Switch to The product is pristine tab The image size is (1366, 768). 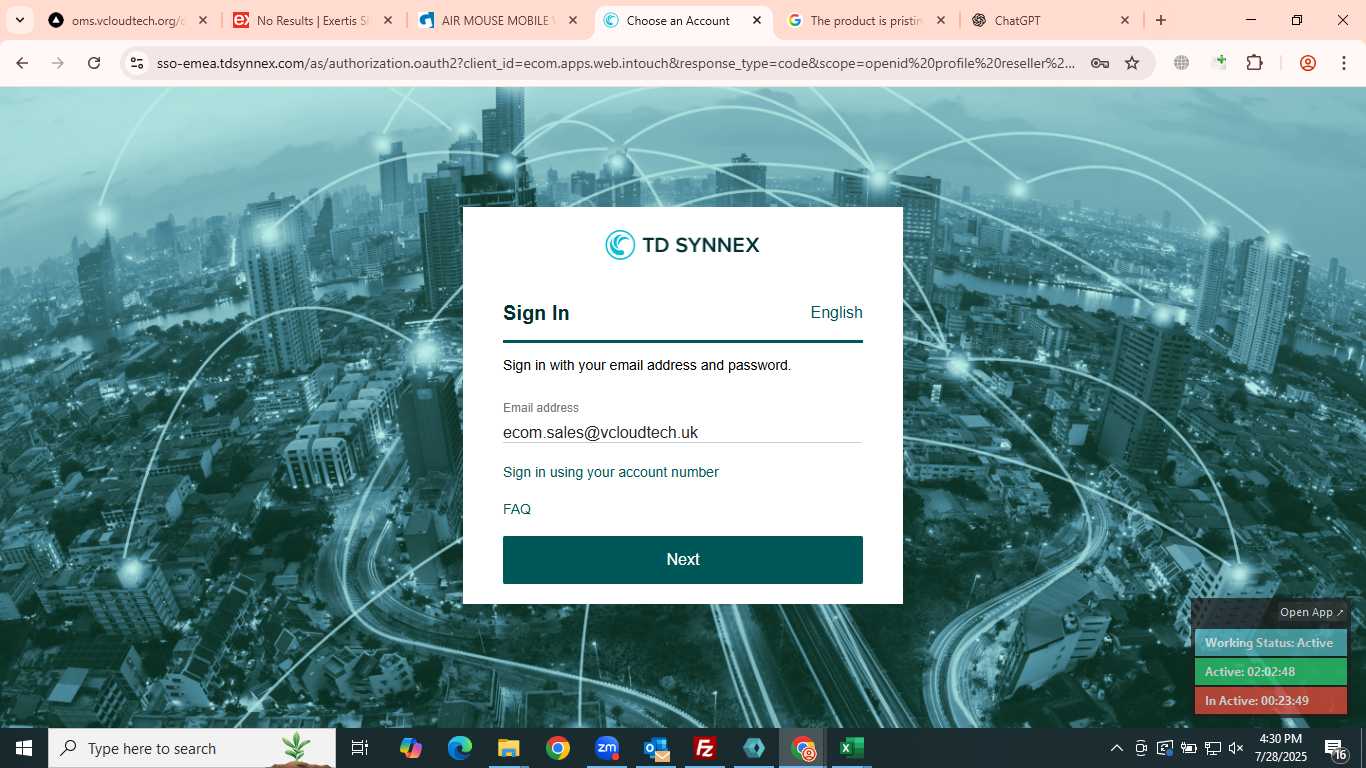click(866, 20)
